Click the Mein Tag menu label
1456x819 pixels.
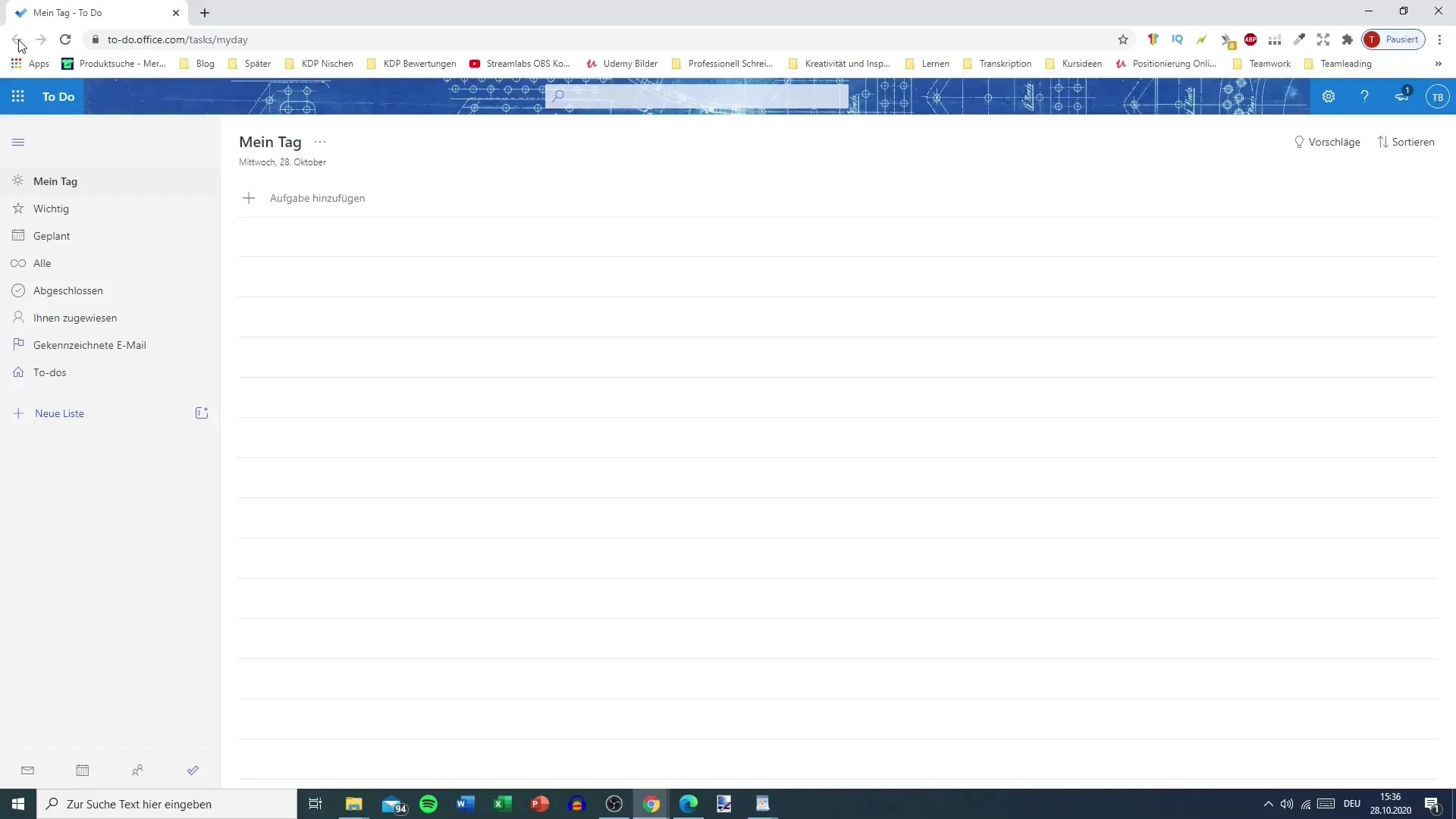point(55,181)
